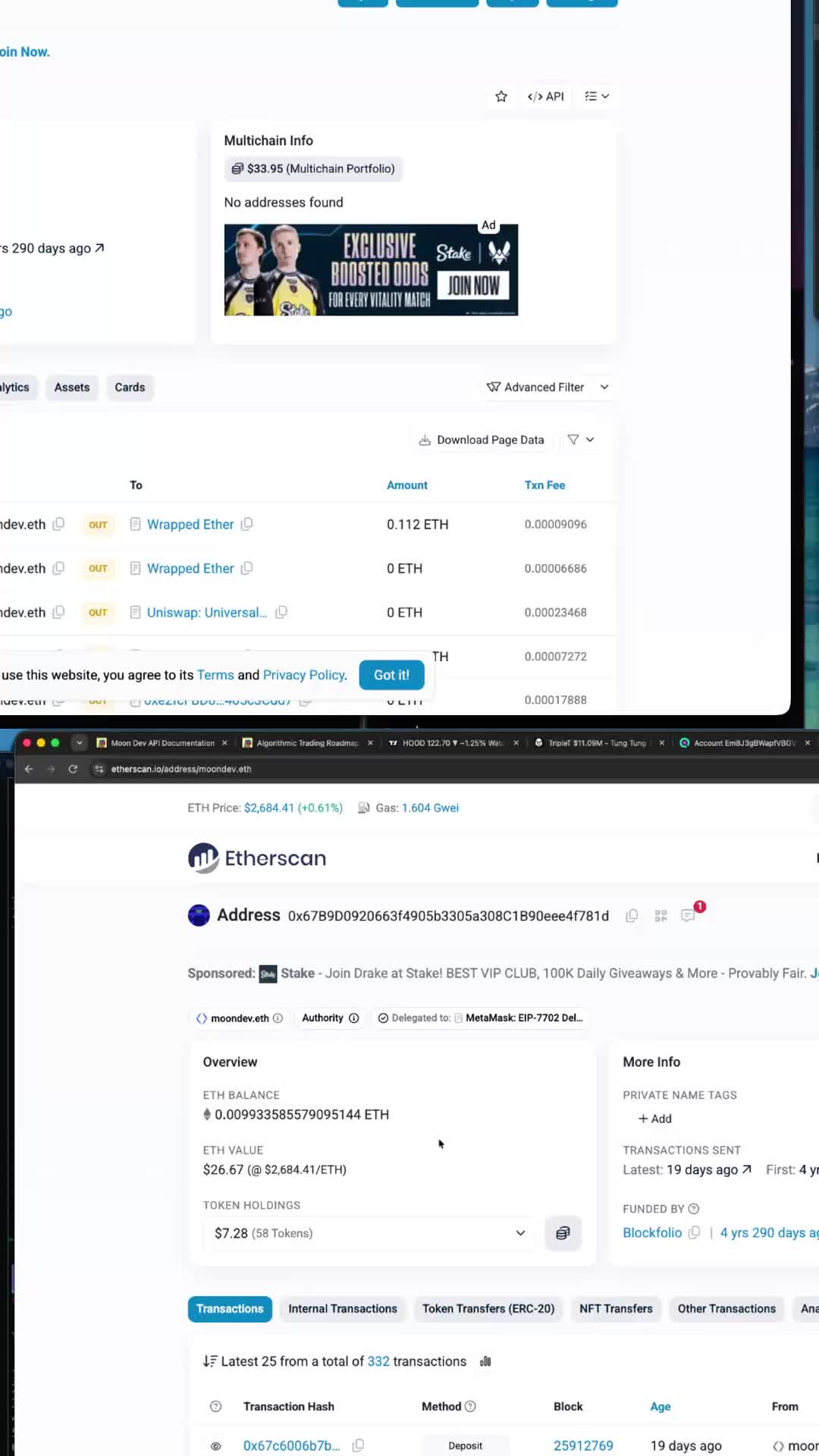Open the Internal Transactions tab
The height and width of the screenshot is (1456, 819).
[343, 1309]
